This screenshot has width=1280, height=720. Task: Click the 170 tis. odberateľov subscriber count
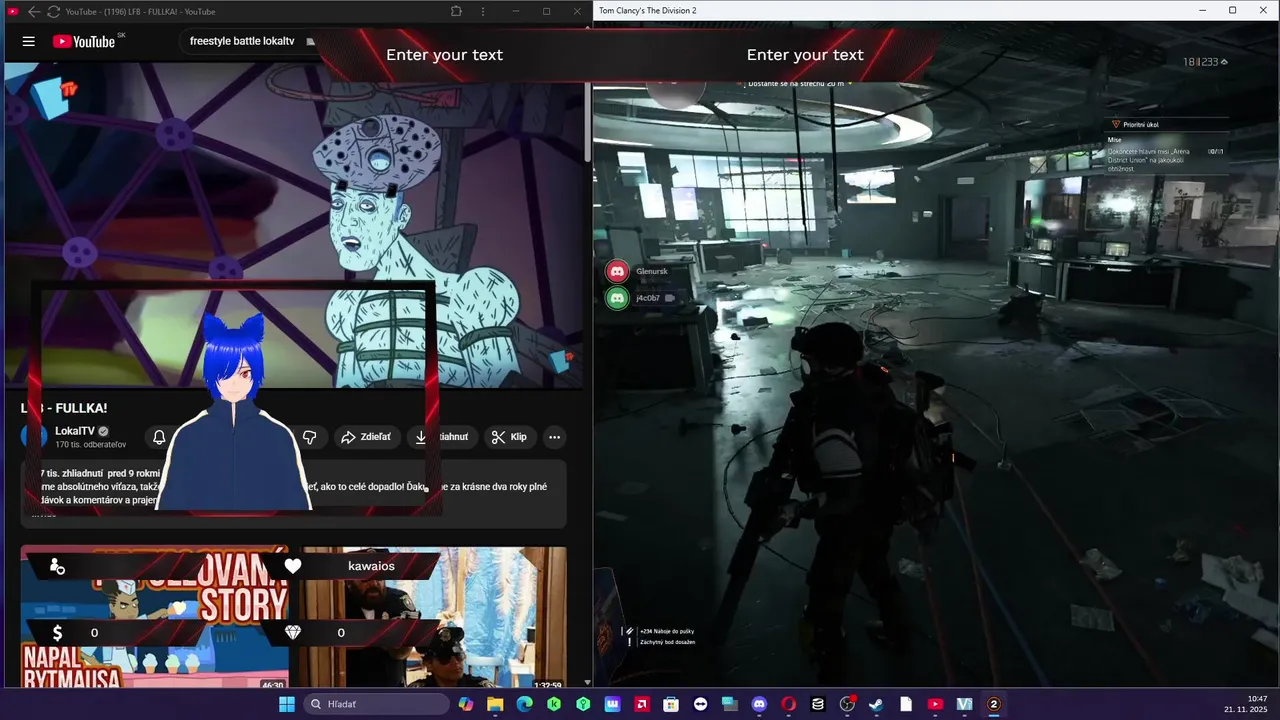(x=91, y=444)
